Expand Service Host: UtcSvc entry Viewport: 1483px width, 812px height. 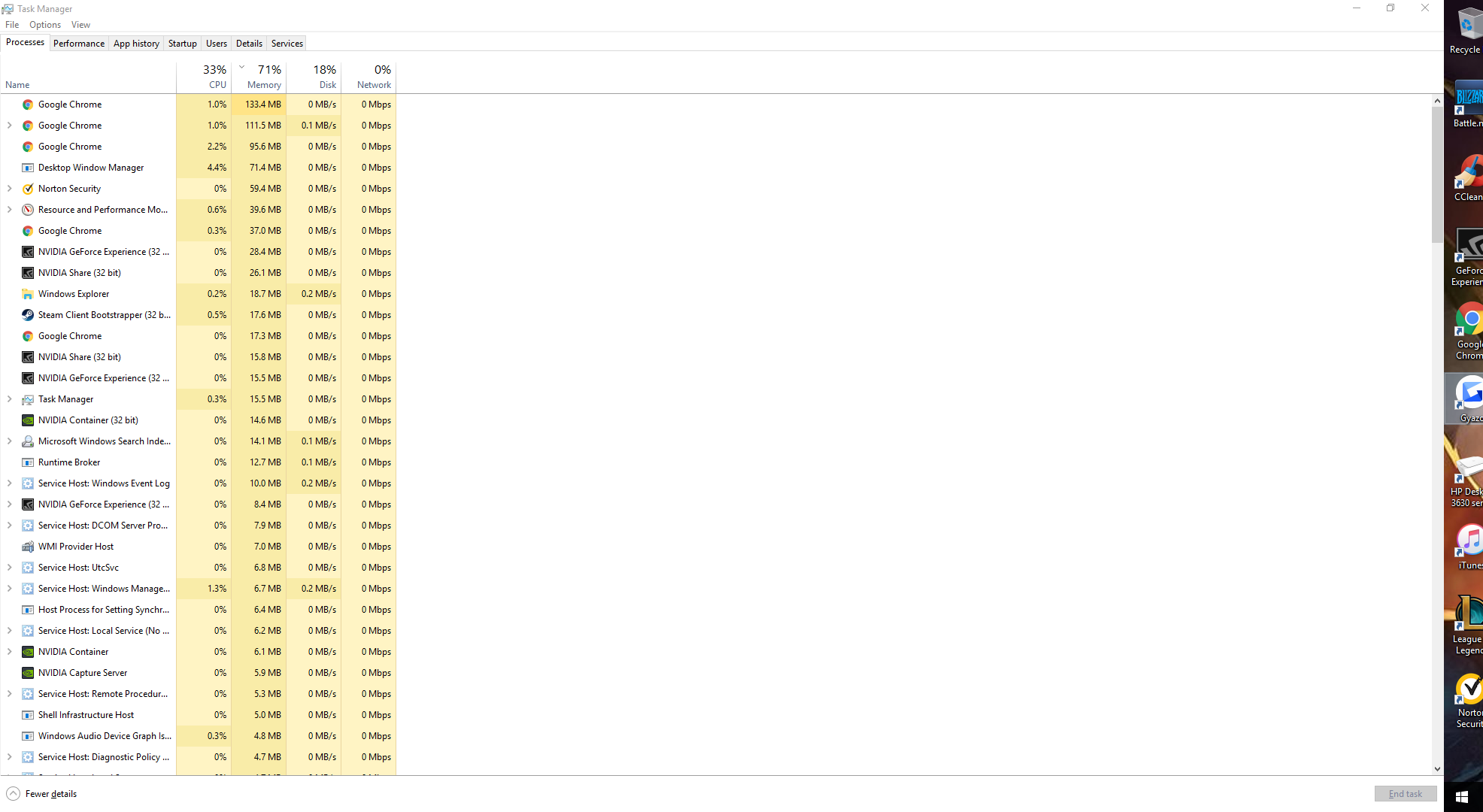9,568
